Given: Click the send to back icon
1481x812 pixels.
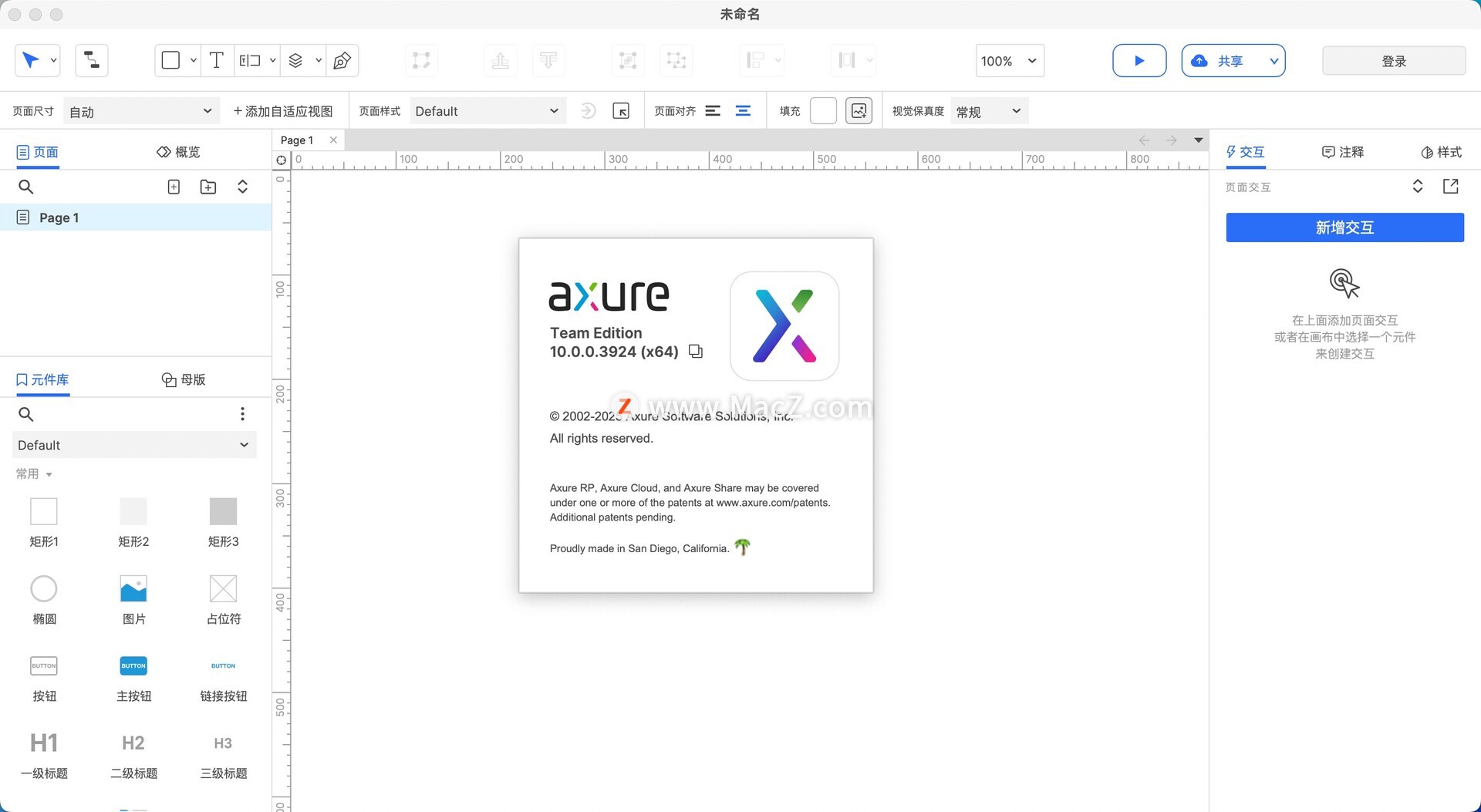Looking at the screenshot, I should pyautogui.click(x=548, y=60).
